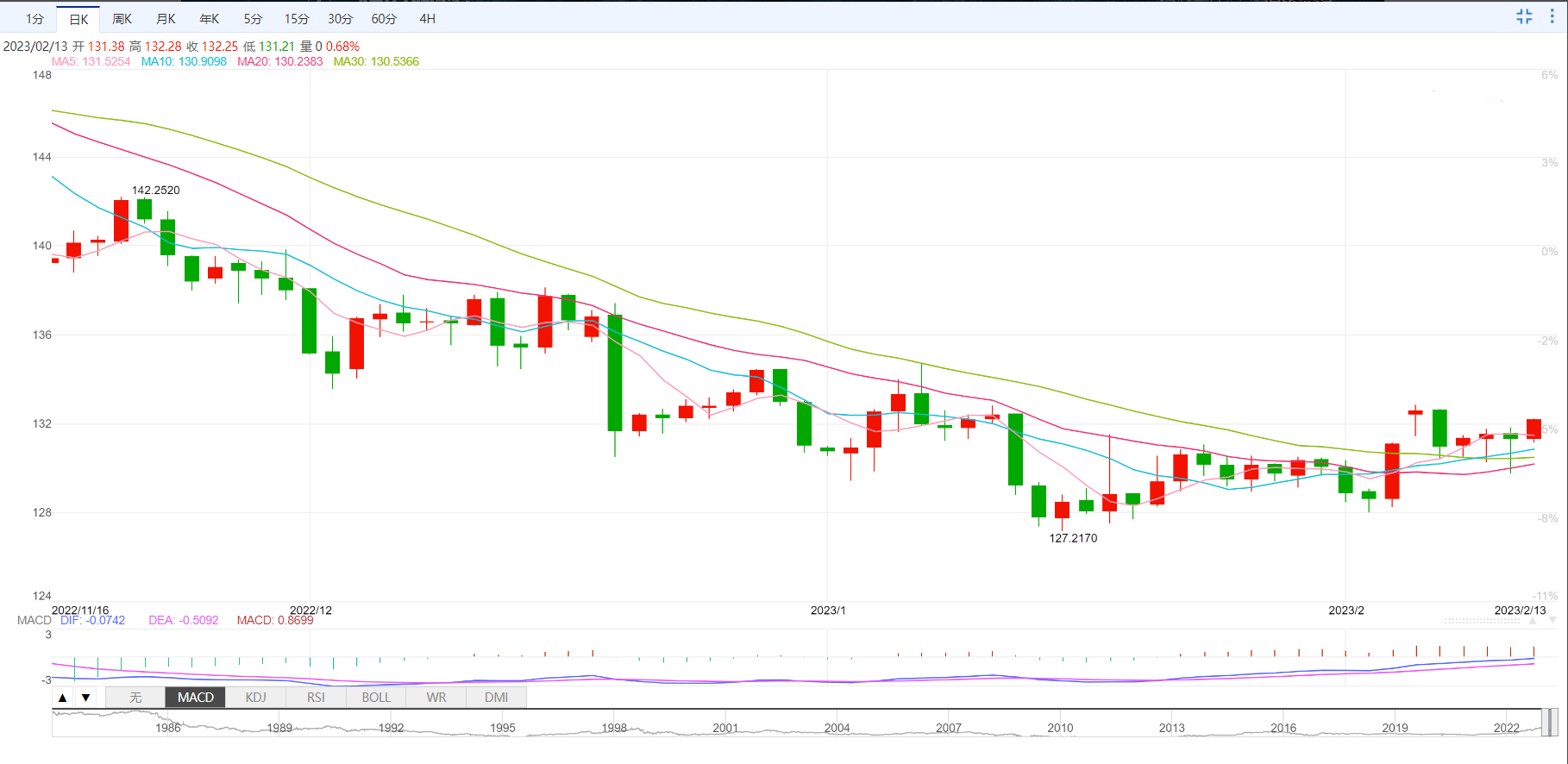Image resolution: width=1568 pixels, height=764 pixels.
Task: Click the 2022/12 date axis label
Action: [x=310, y=610]
